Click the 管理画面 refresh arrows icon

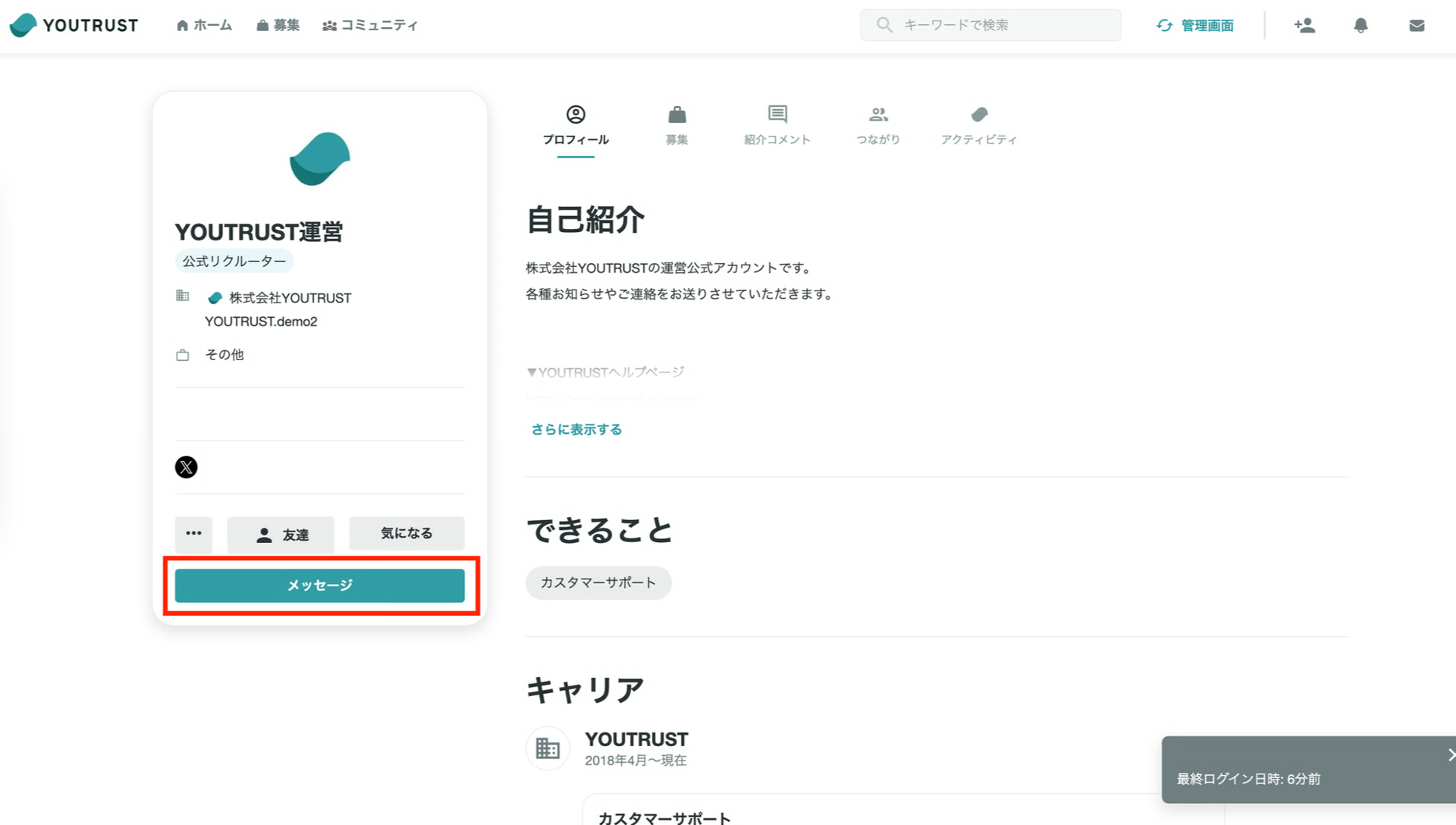click(1165, 25)
